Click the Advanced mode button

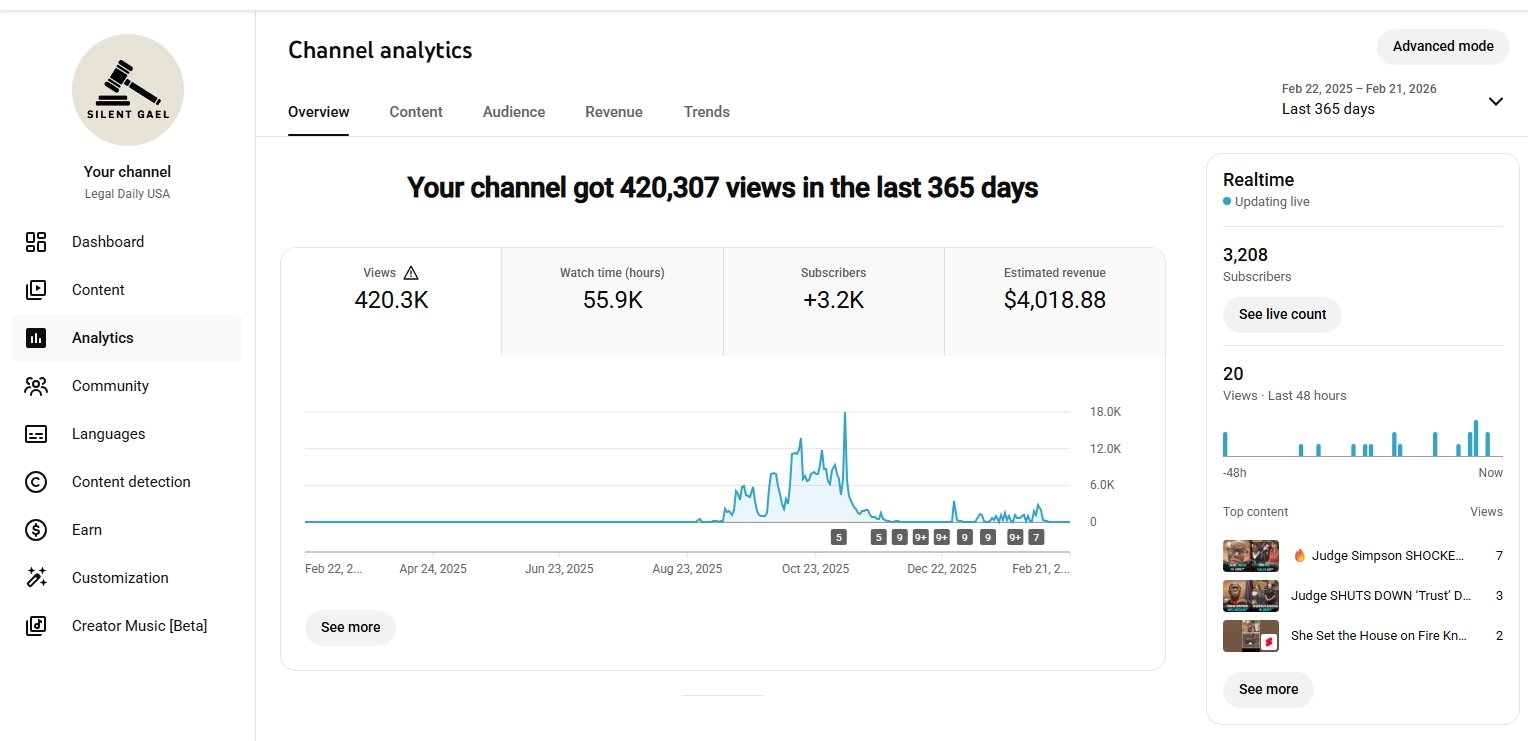click(x=1442, y=46)
